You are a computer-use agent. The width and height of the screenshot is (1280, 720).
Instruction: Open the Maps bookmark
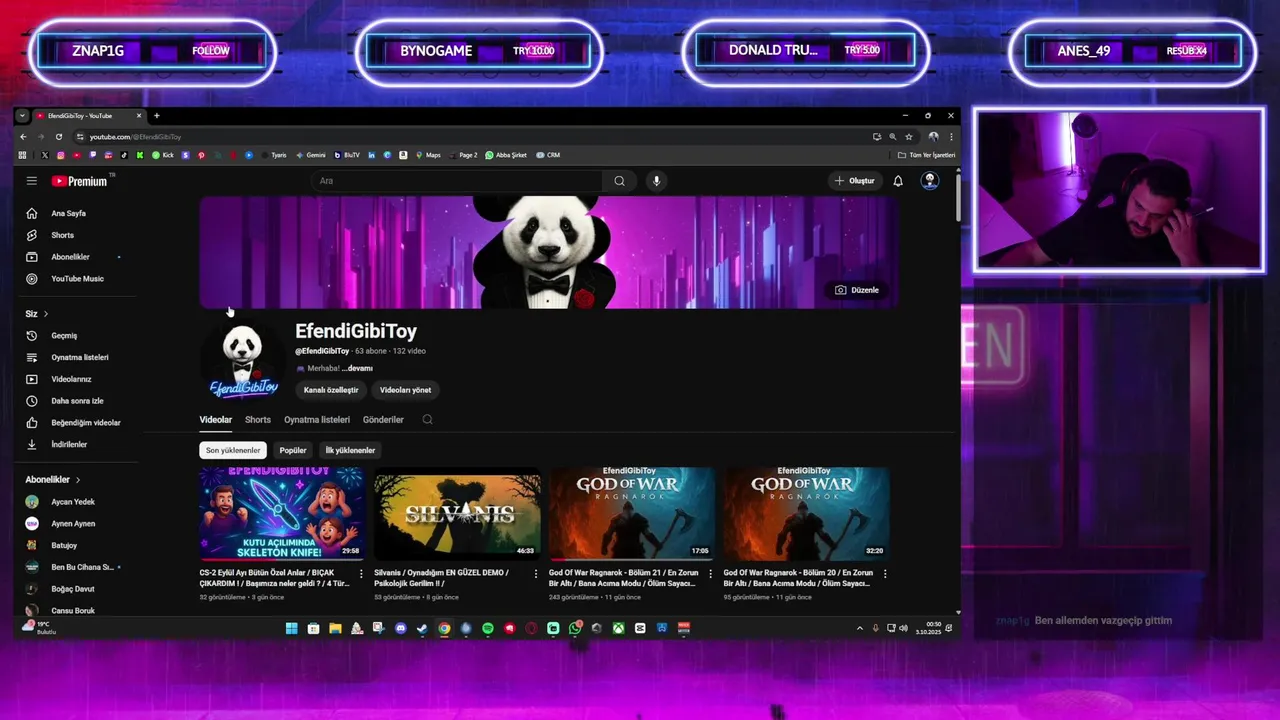[429, 155]
